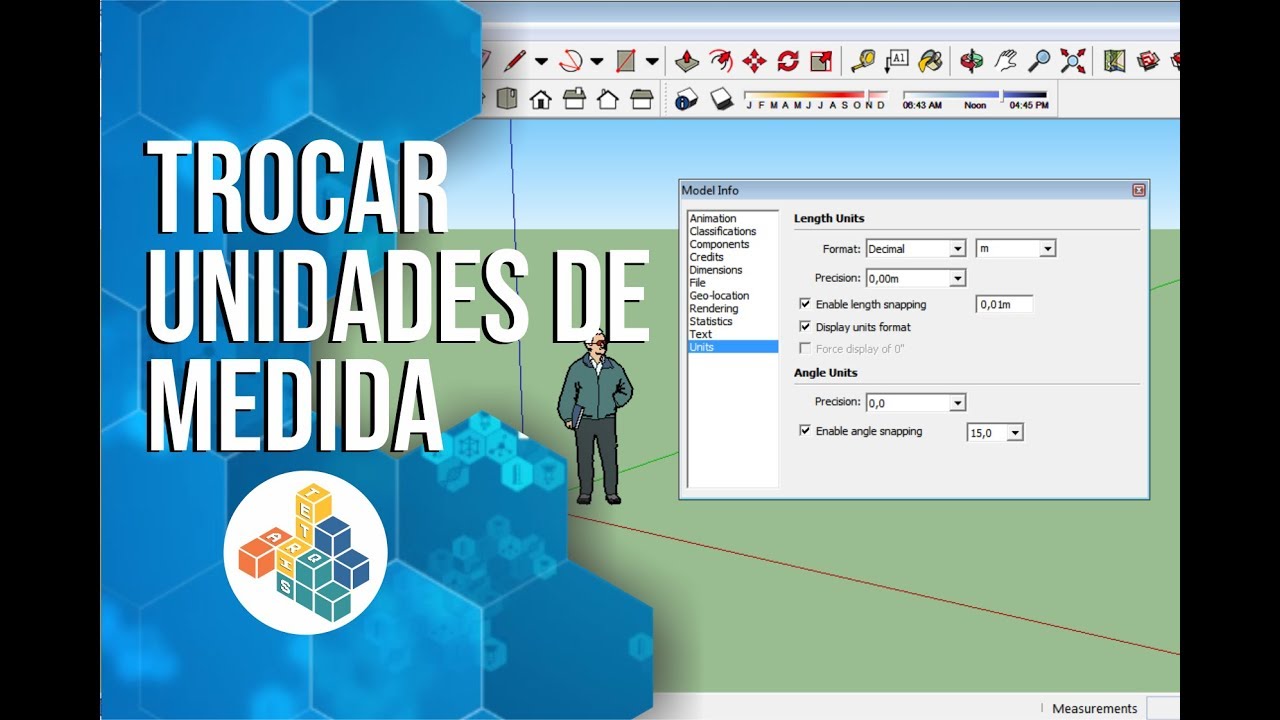Image resolution: width=1280 pixels, height=720 pixels.
Task: Open the Format Decimal dropdown
Action: [916, 248]
